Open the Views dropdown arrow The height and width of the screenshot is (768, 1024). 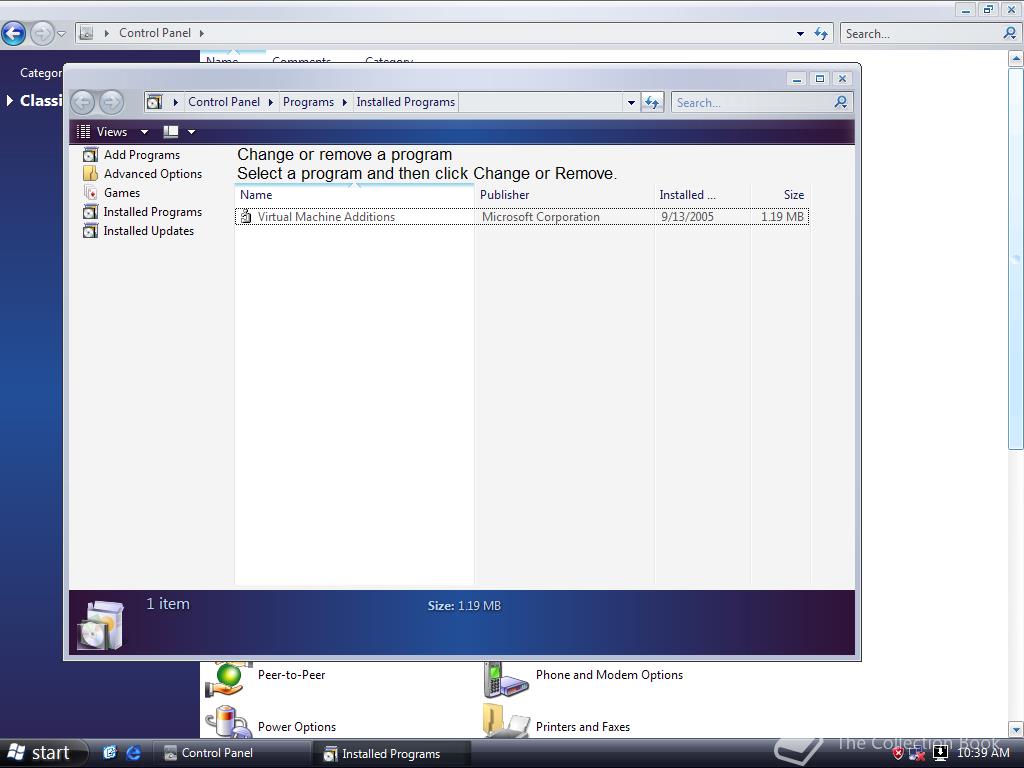click(x=144, y=132)
